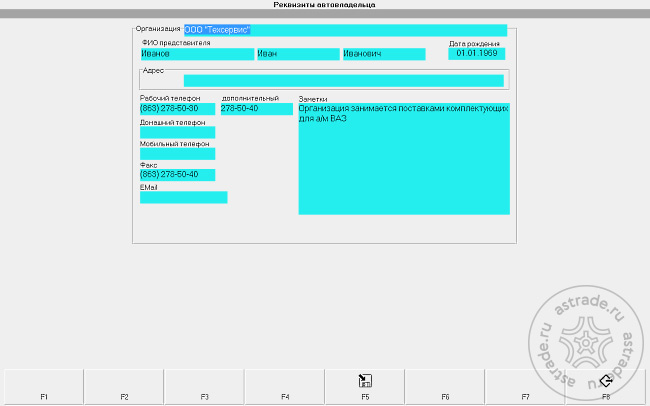Click the first name field containing Иван
The height and width of the screenshot is (406, 650).
click(298, 54)
